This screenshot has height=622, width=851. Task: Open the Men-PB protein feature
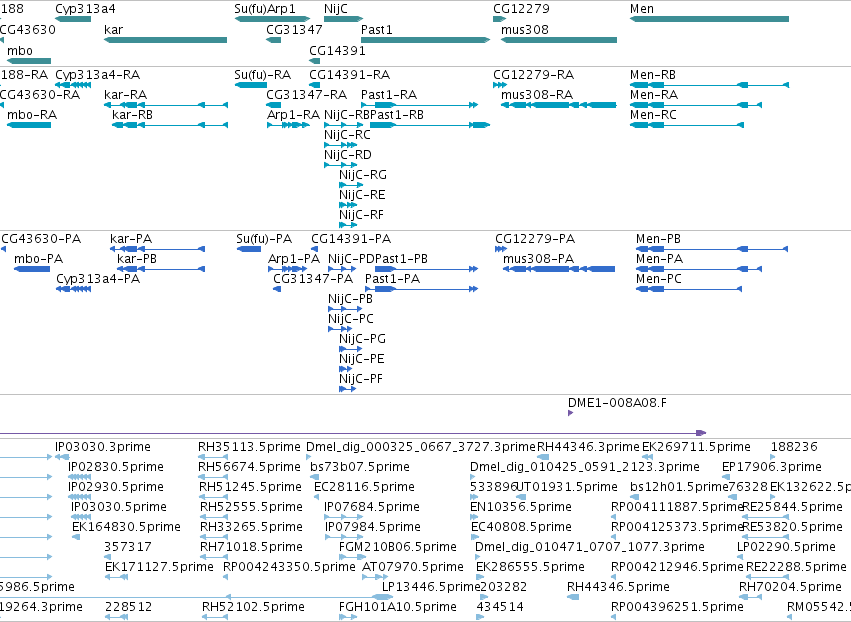(x=712, y=249)
